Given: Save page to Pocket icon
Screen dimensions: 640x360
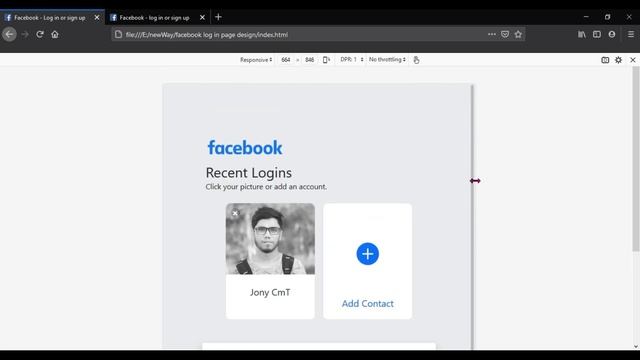Looking at the screenshot, I should tap(505, 34).
